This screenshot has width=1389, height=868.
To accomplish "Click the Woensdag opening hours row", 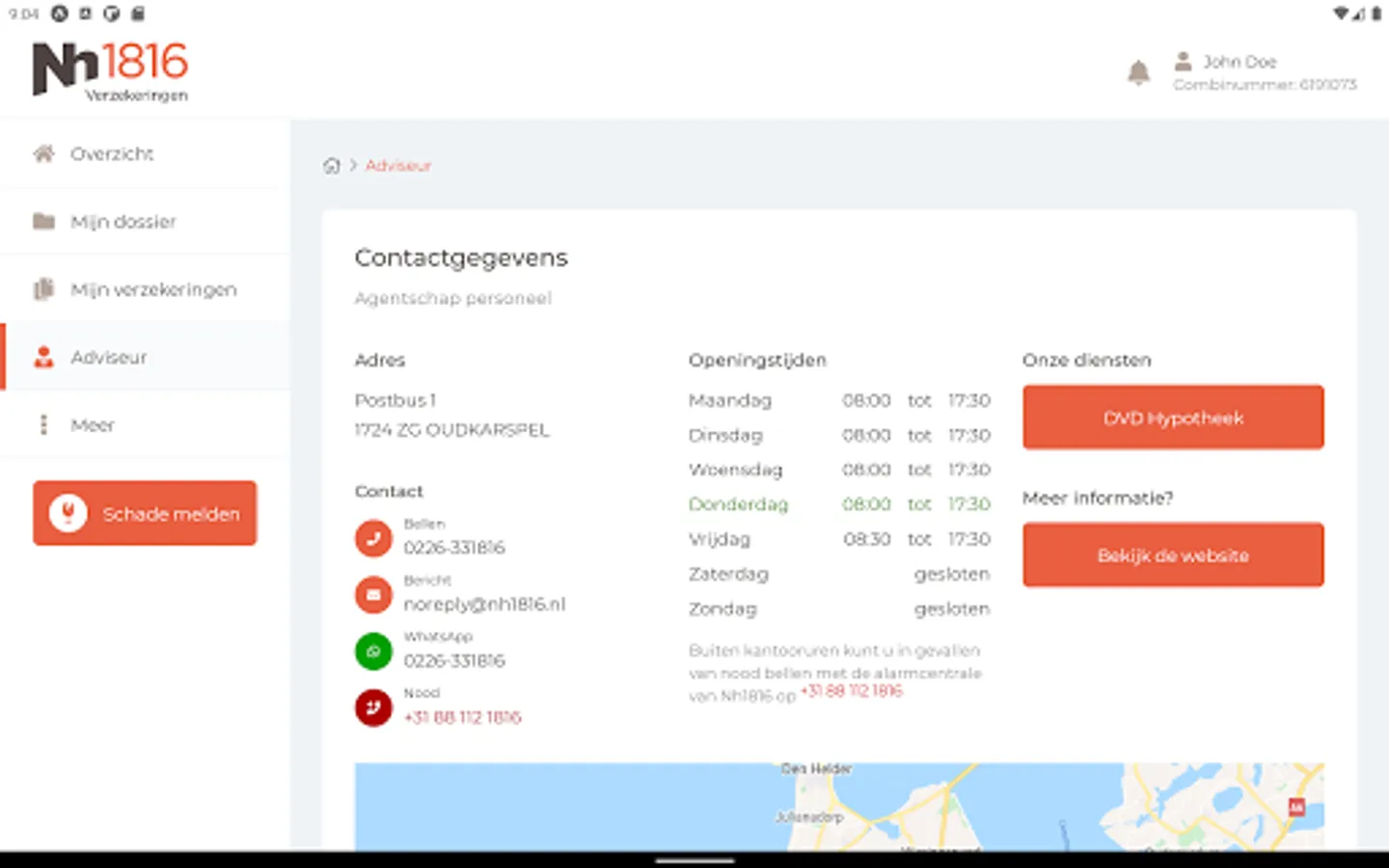I will coord(839,470).
